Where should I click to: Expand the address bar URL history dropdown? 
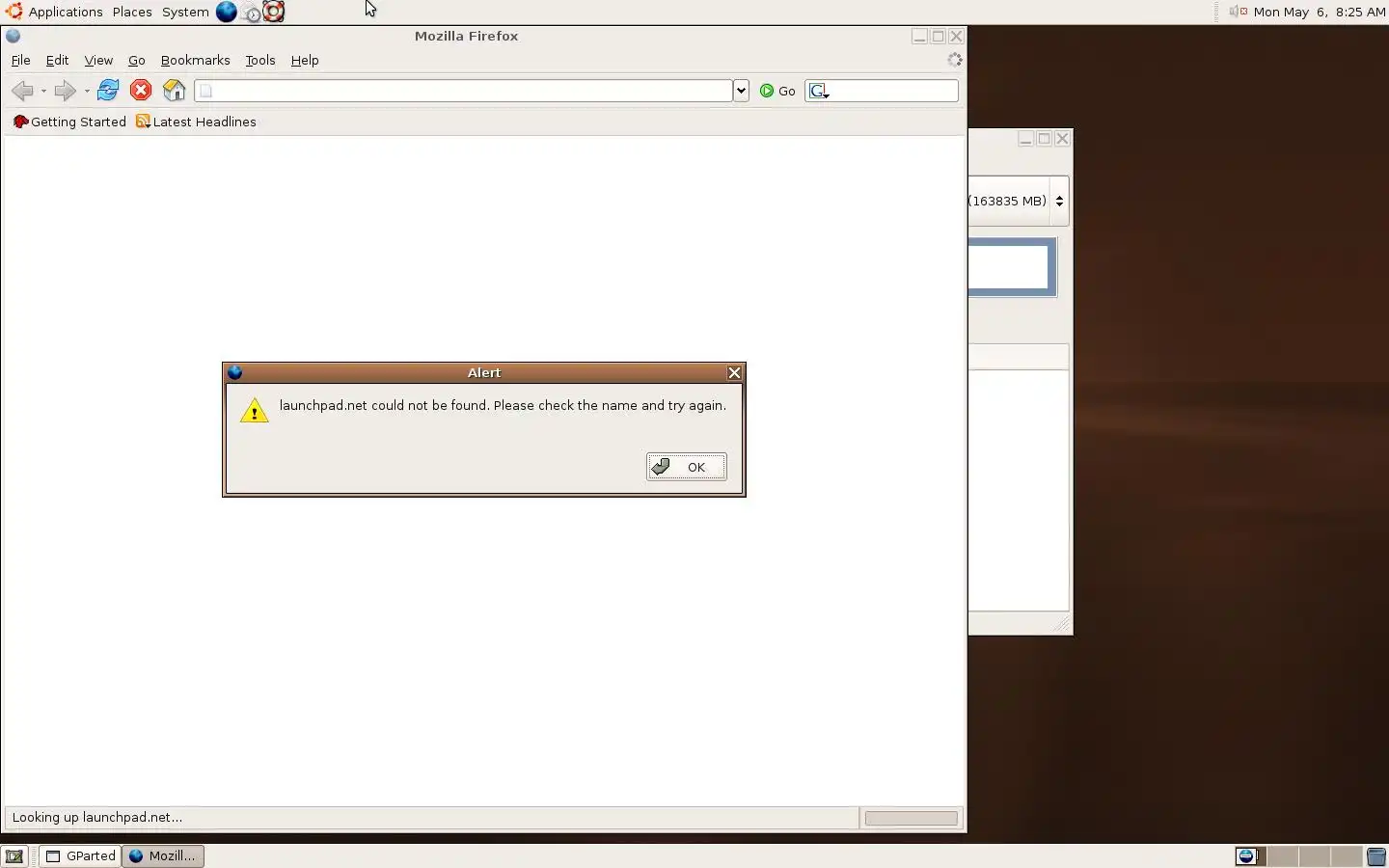[741, 91]
